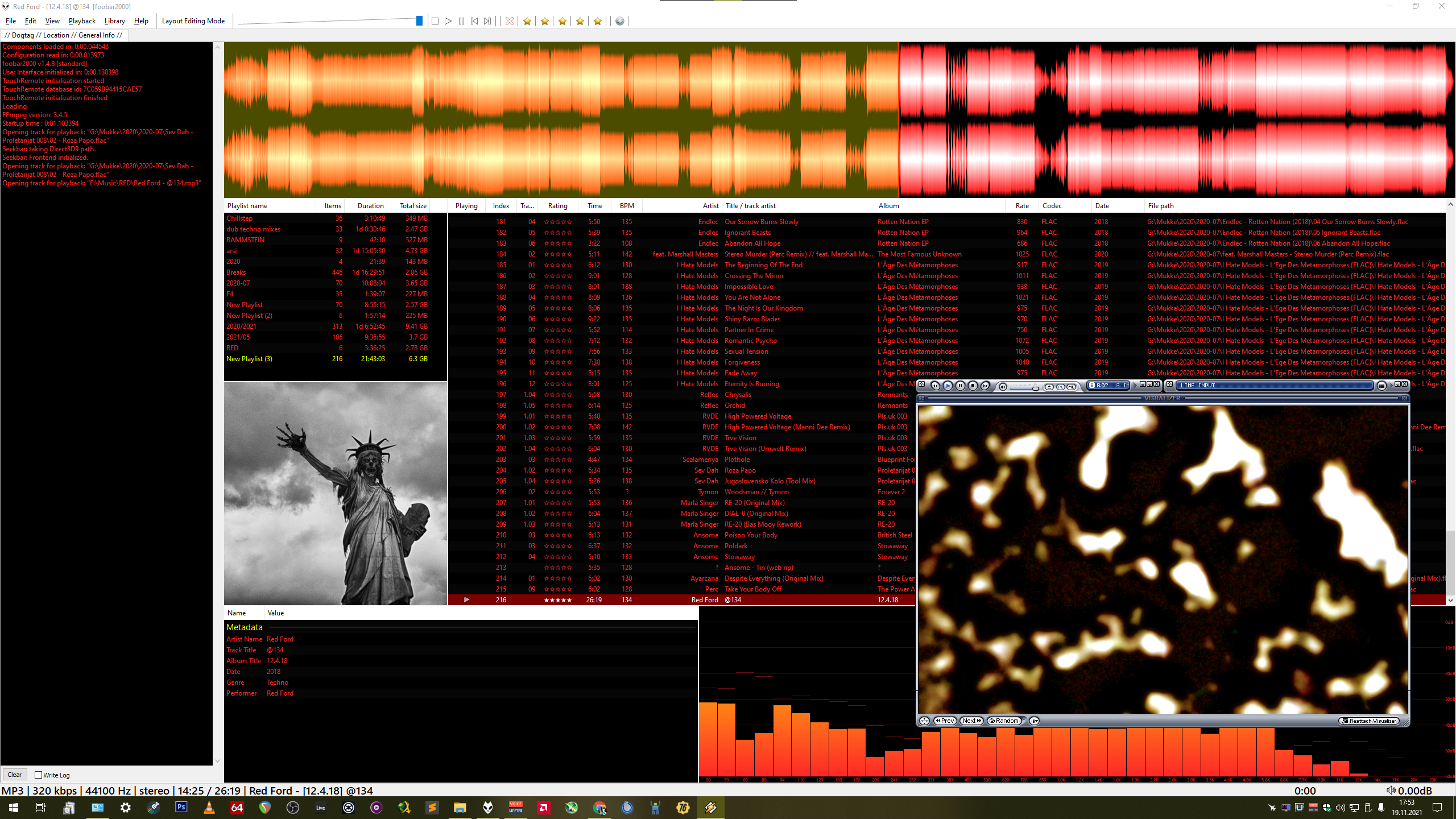Toggle the Winamp ML media library button
1456x819 pixels.
(1071, 387)
